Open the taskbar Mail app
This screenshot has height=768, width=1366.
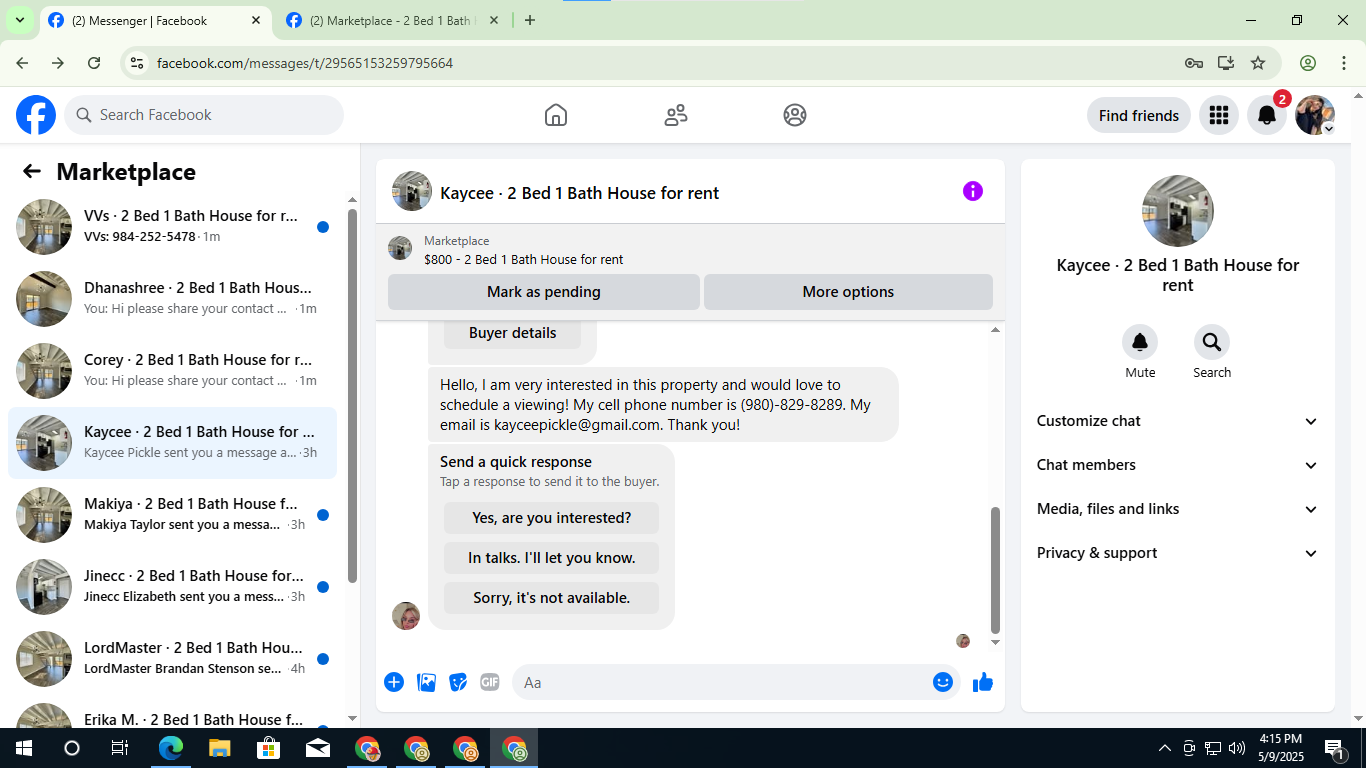pos(318,748)
